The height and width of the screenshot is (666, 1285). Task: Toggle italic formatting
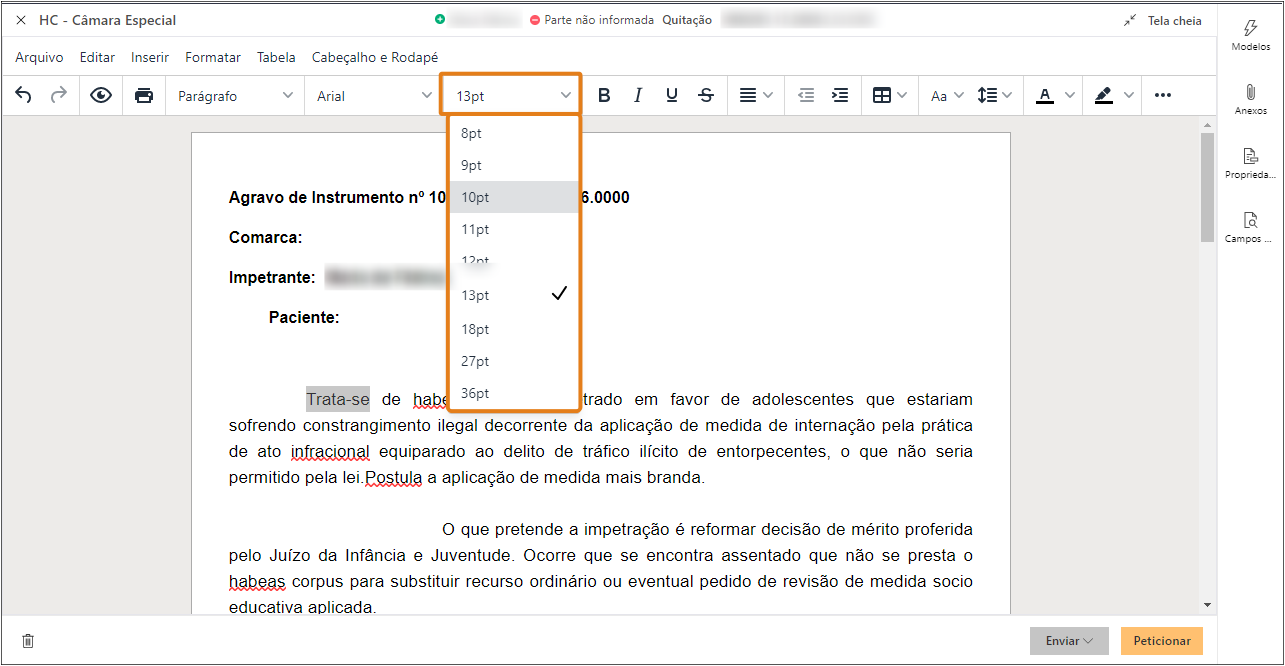(x=638, y=95)
